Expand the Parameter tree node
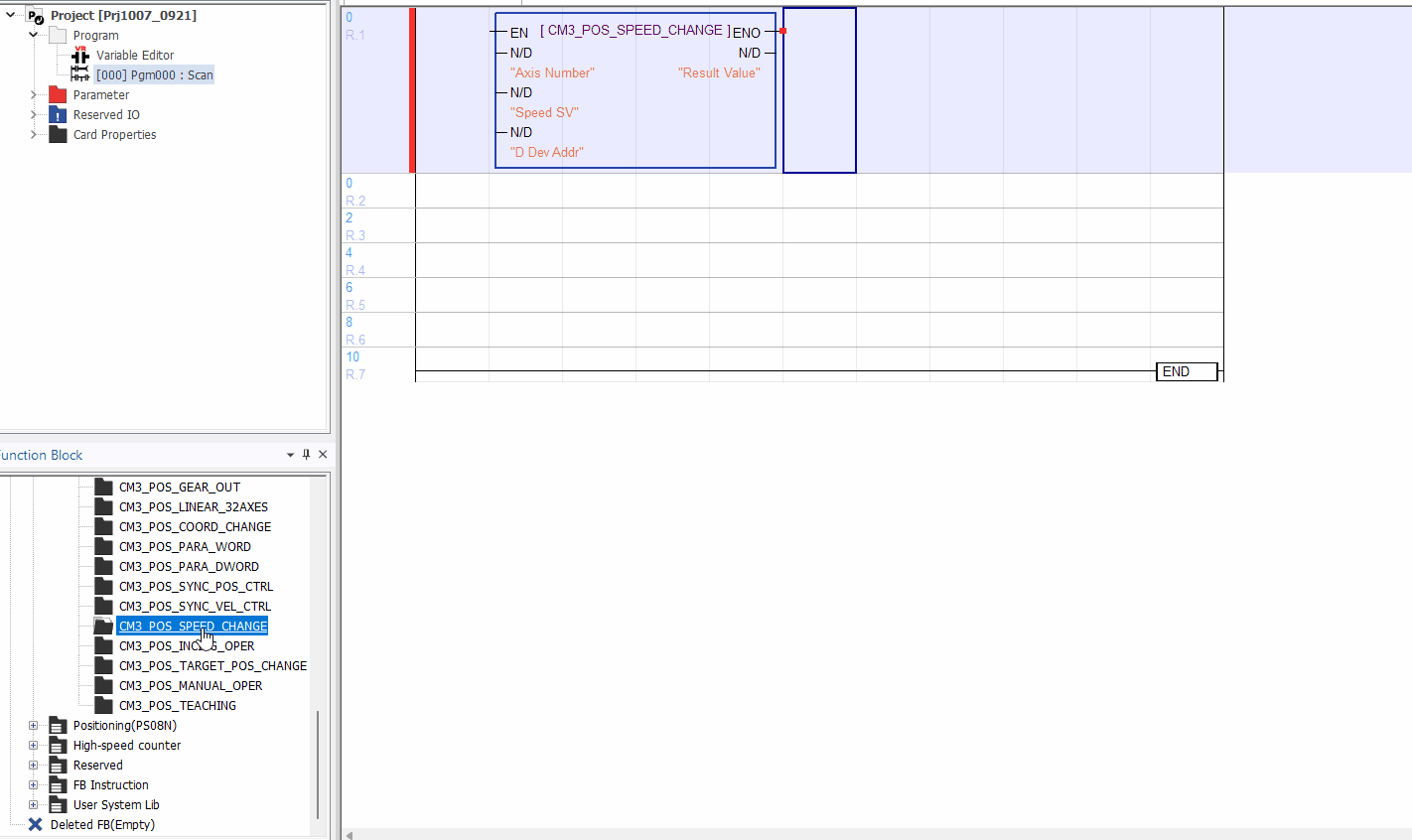The width and height of the screenshot is (1412, 840). (x=34, y=95)
